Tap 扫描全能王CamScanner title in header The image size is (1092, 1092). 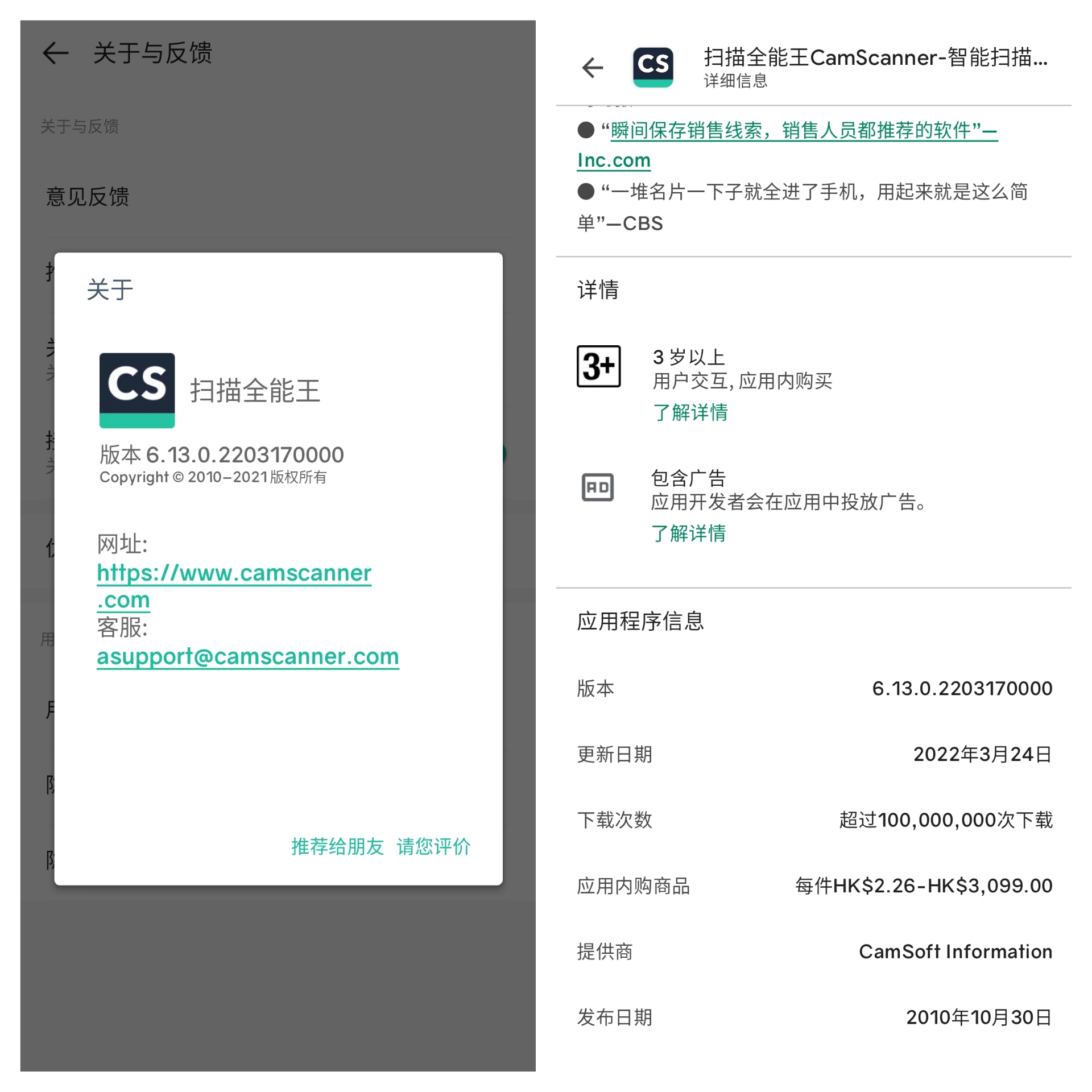click(875, 57)
